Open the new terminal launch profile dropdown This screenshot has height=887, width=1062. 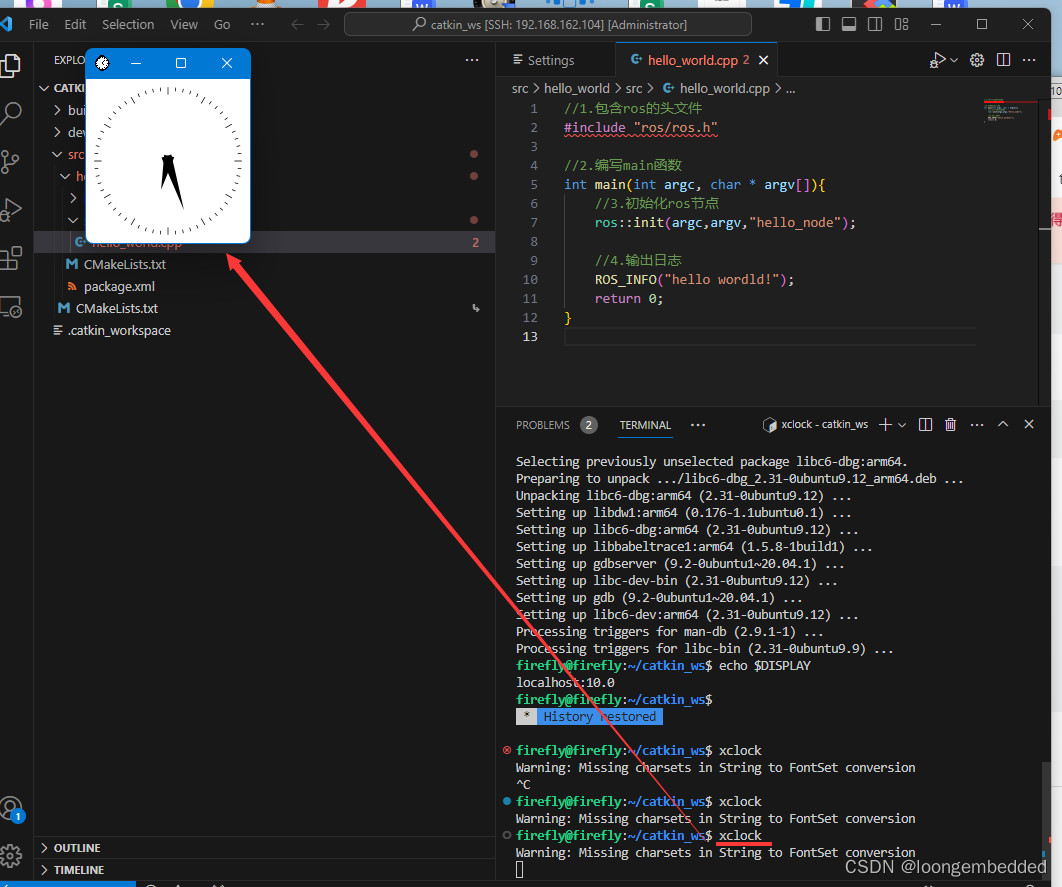[x=902, y=425]
